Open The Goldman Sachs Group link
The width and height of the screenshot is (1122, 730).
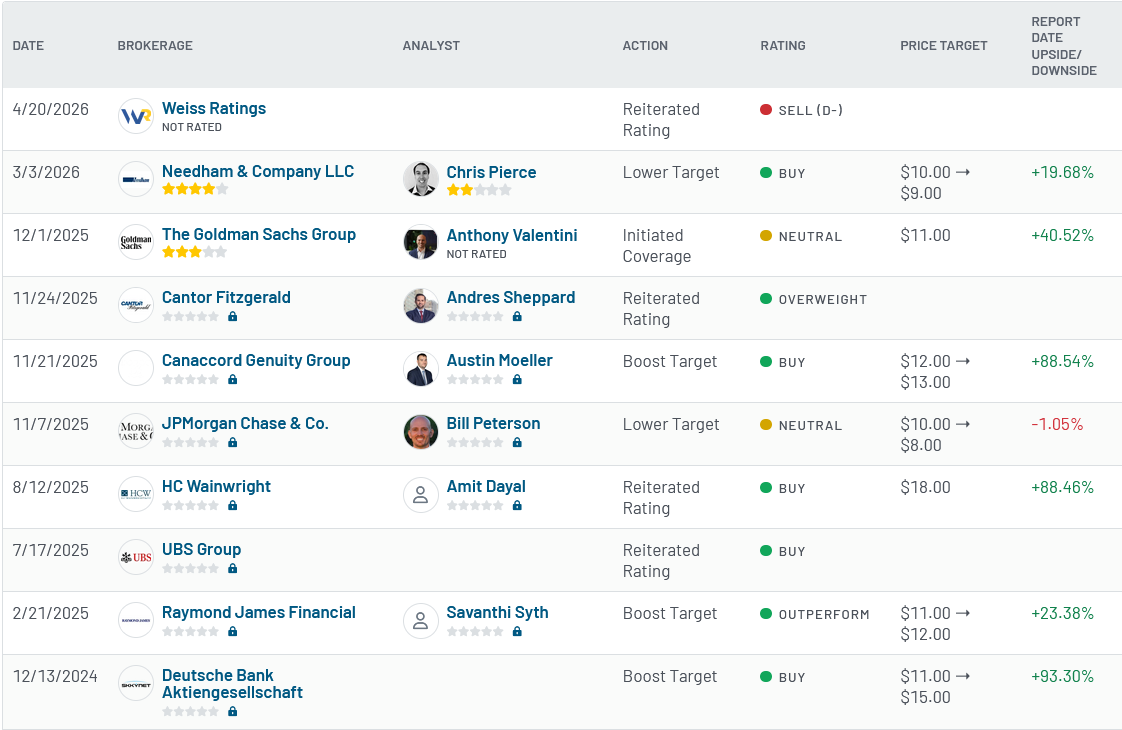(x=259, y=234)
